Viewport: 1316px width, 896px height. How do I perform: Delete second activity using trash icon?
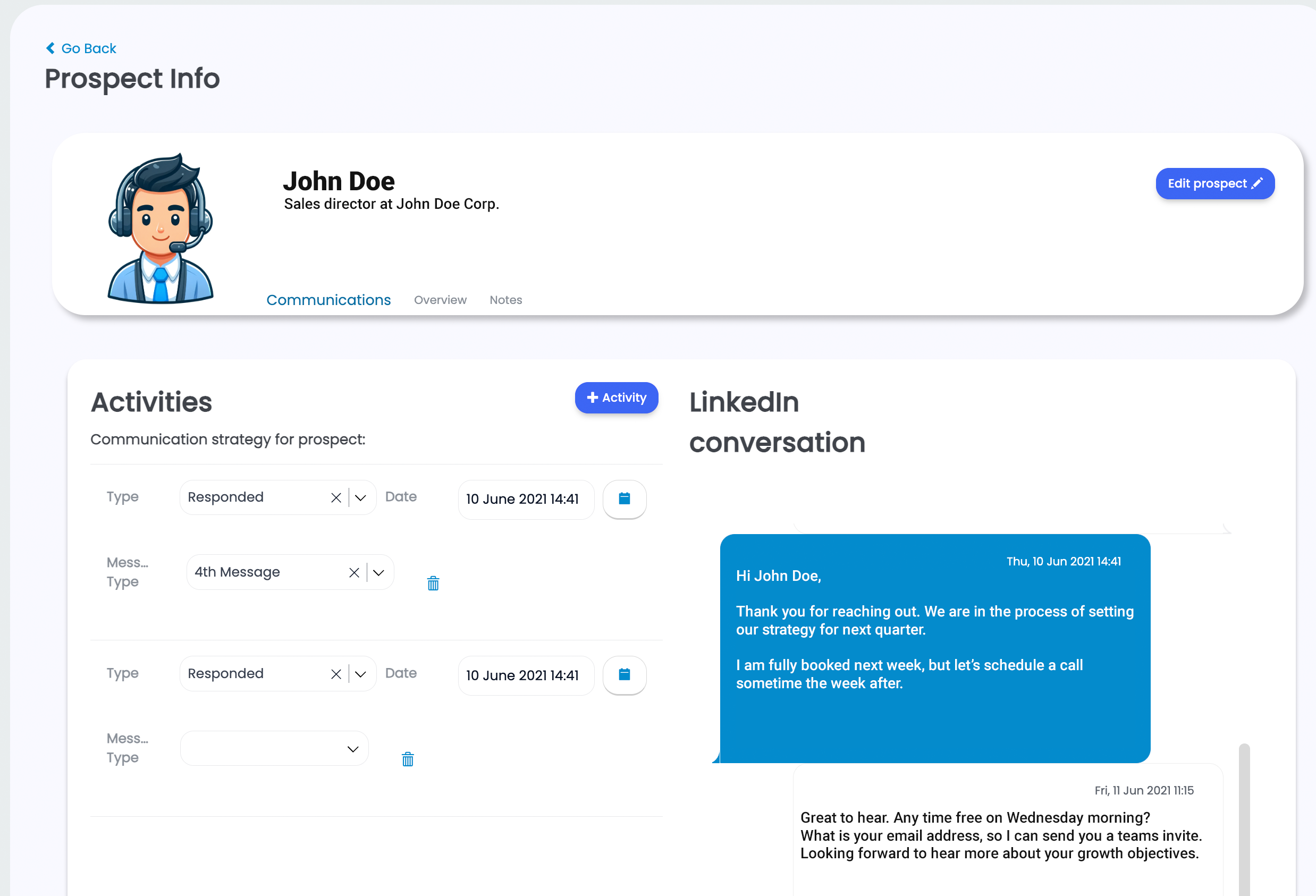(x=407, y=759)
